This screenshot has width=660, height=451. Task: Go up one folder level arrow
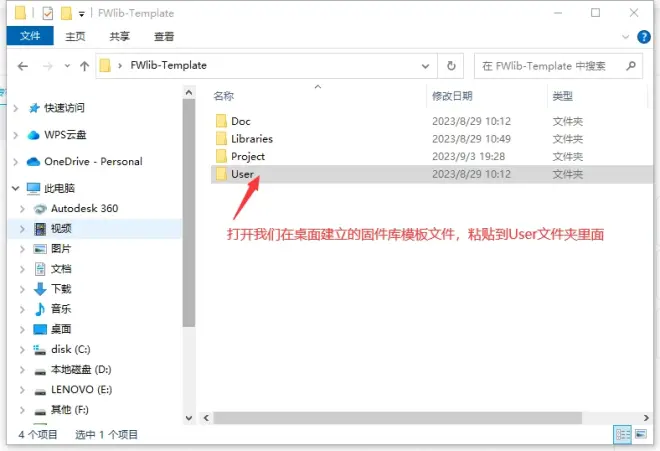pos(85,66)
